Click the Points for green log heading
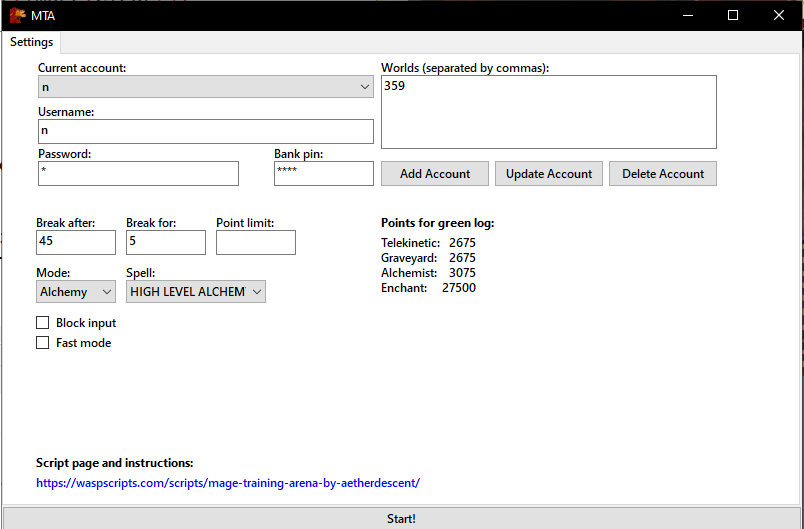This screenshot has width=804, height=529. point(437,223)
